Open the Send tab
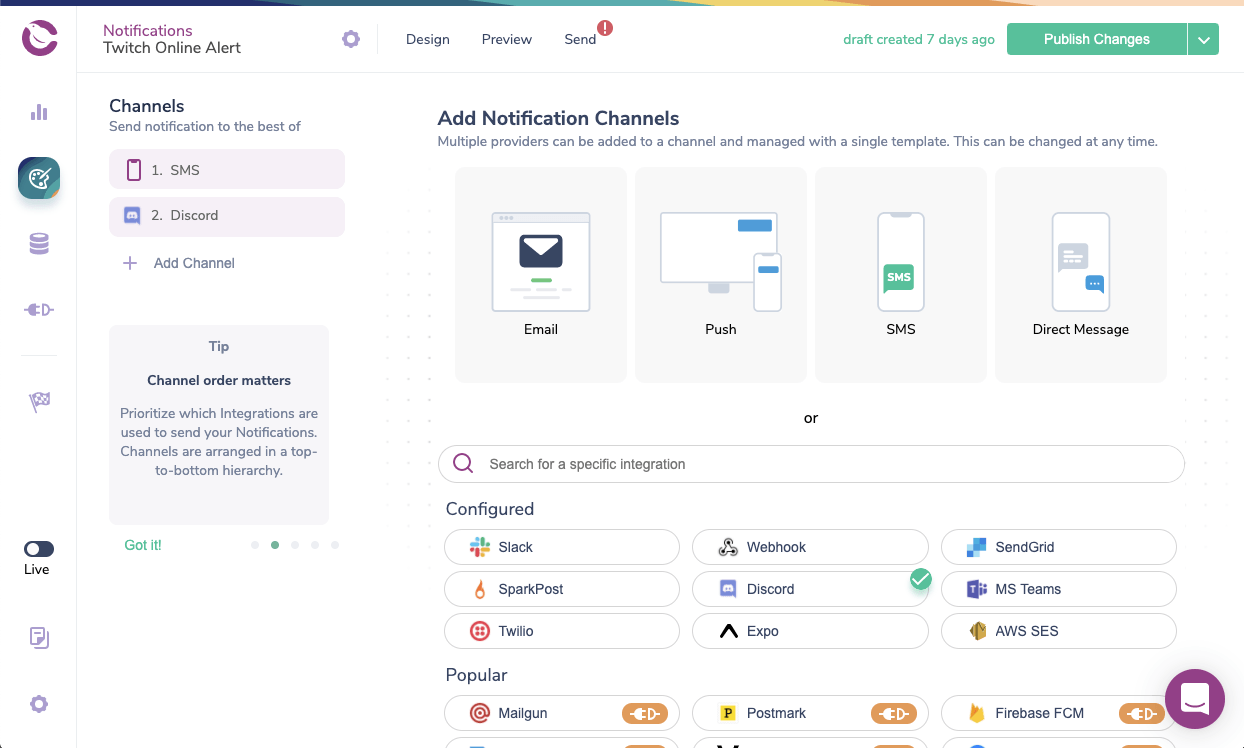 pos(580,39)
